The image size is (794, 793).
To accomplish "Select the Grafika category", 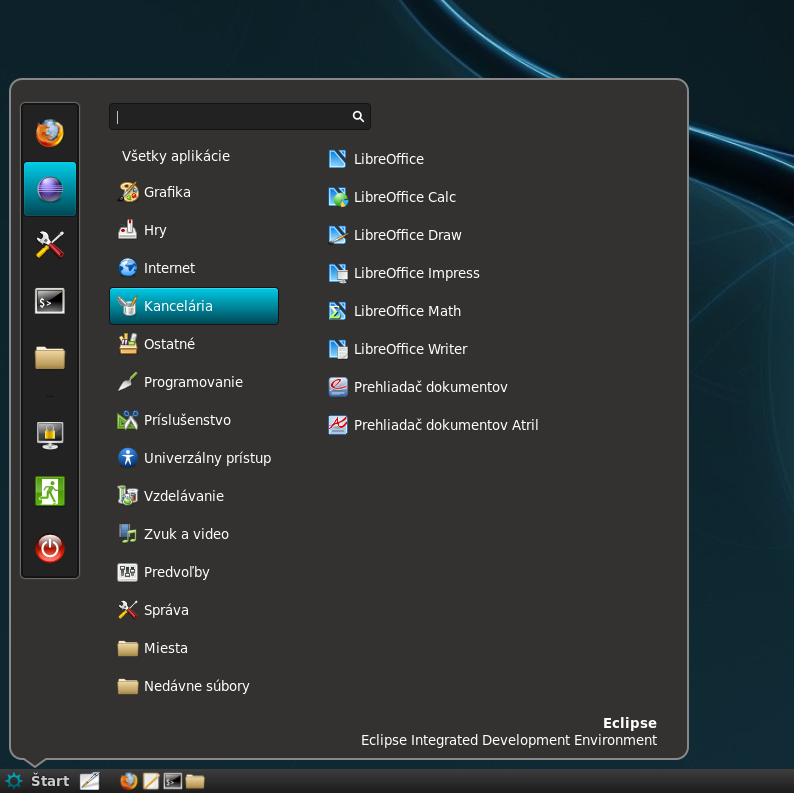I will click(194, 192).
